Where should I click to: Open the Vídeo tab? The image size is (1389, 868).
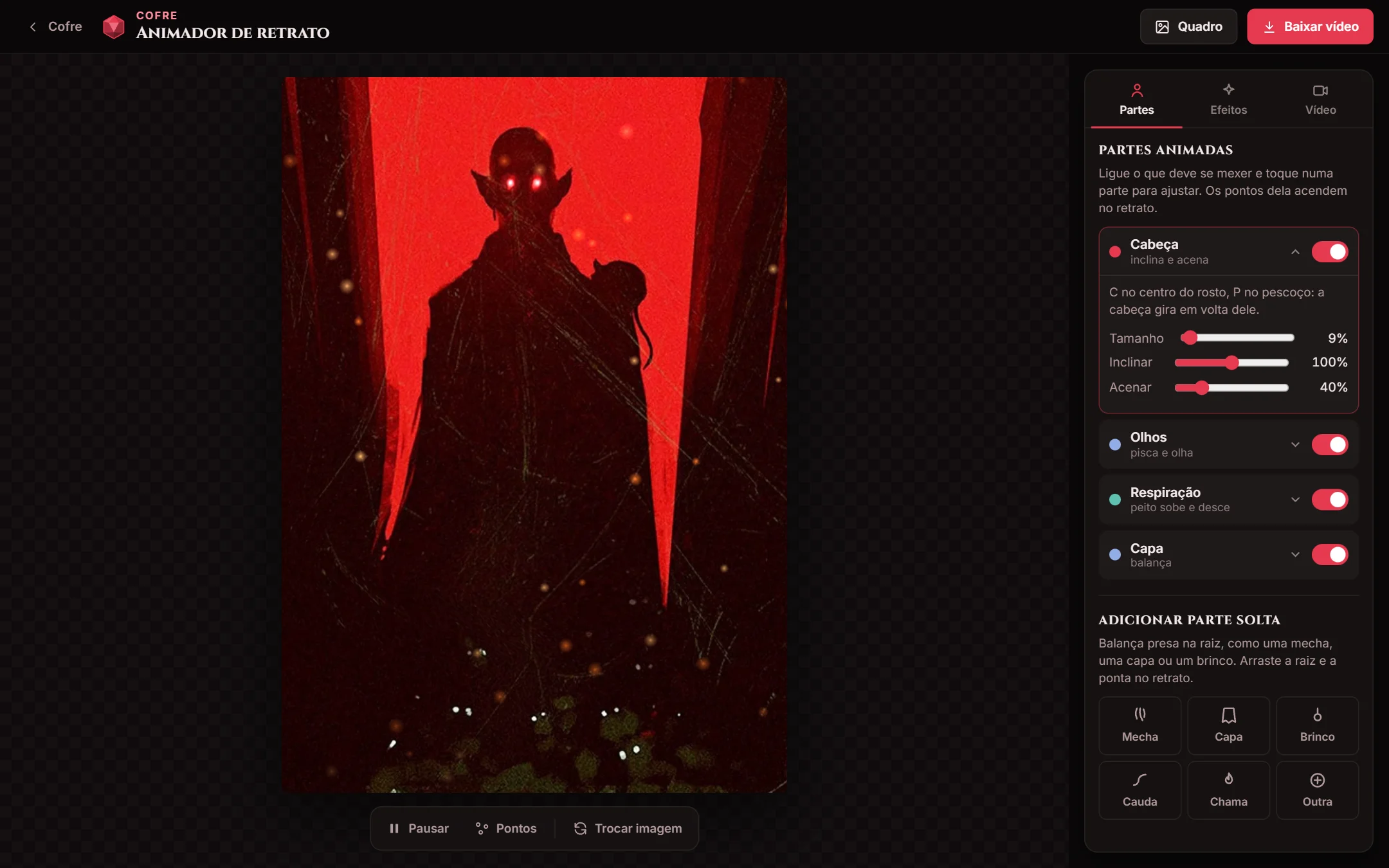(x=1320, y=100)
